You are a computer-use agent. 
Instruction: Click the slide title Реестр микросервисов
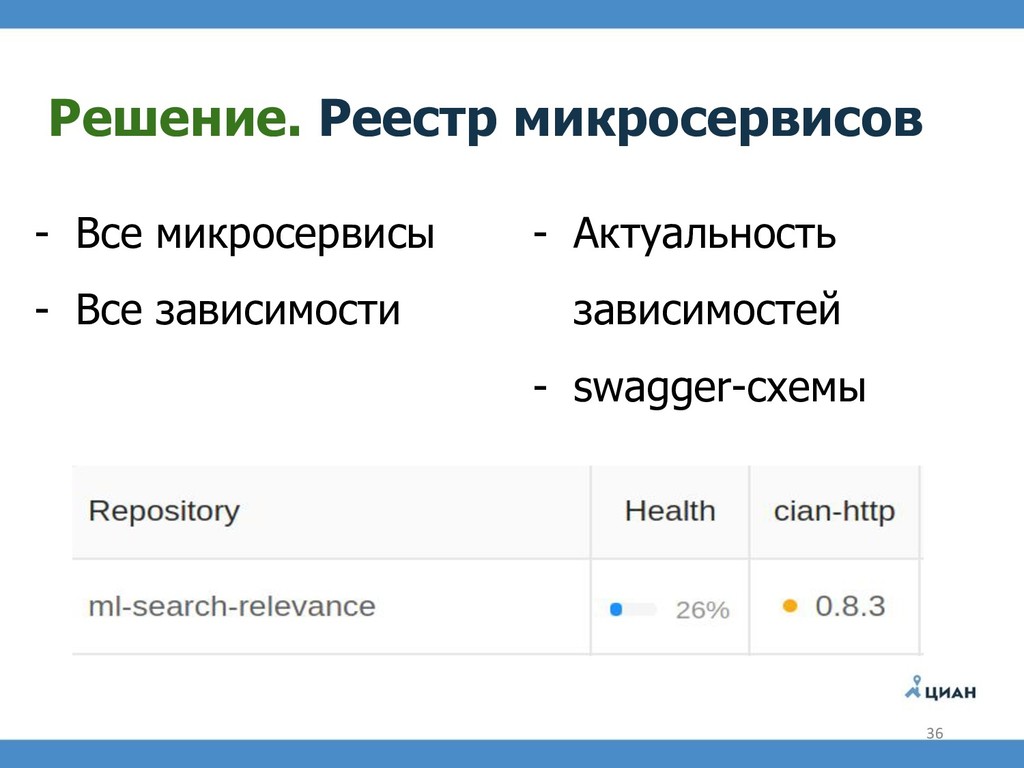pyautogui.click(x=620, y=119)
